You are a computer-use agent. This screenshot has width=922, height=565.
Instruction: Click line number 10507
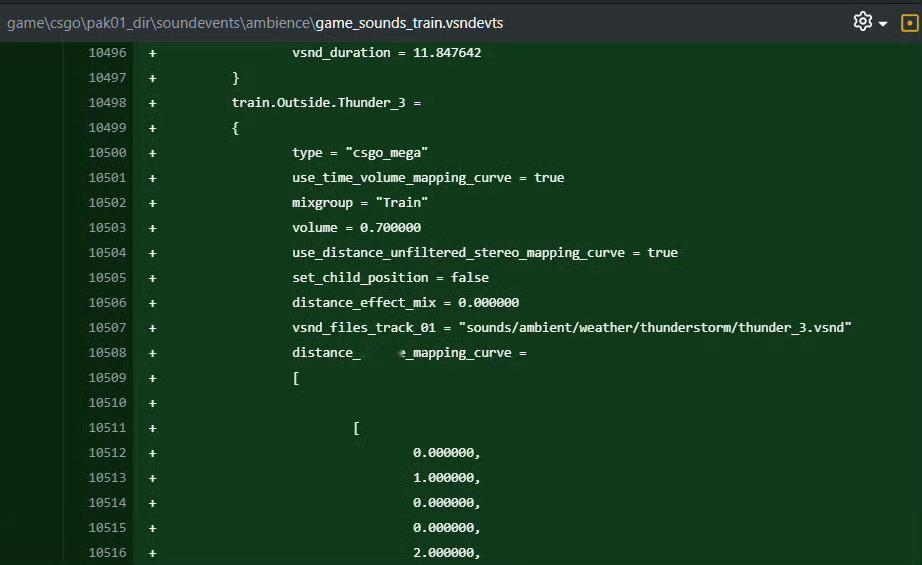point(107,327)
